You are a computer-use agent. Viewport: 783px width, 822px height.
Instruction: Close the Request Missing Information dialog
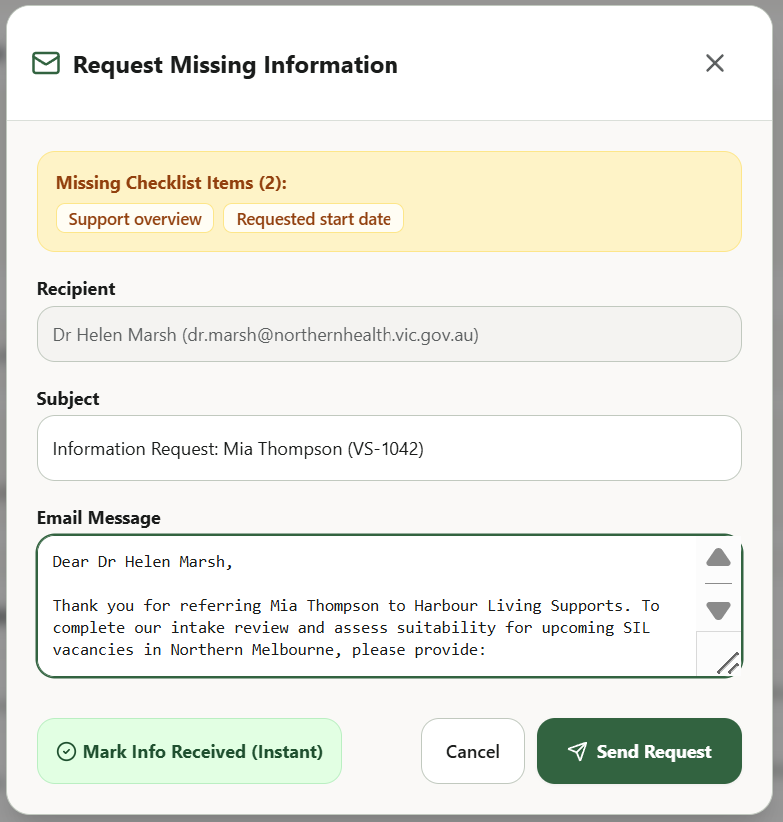click(x=715, y=63)
